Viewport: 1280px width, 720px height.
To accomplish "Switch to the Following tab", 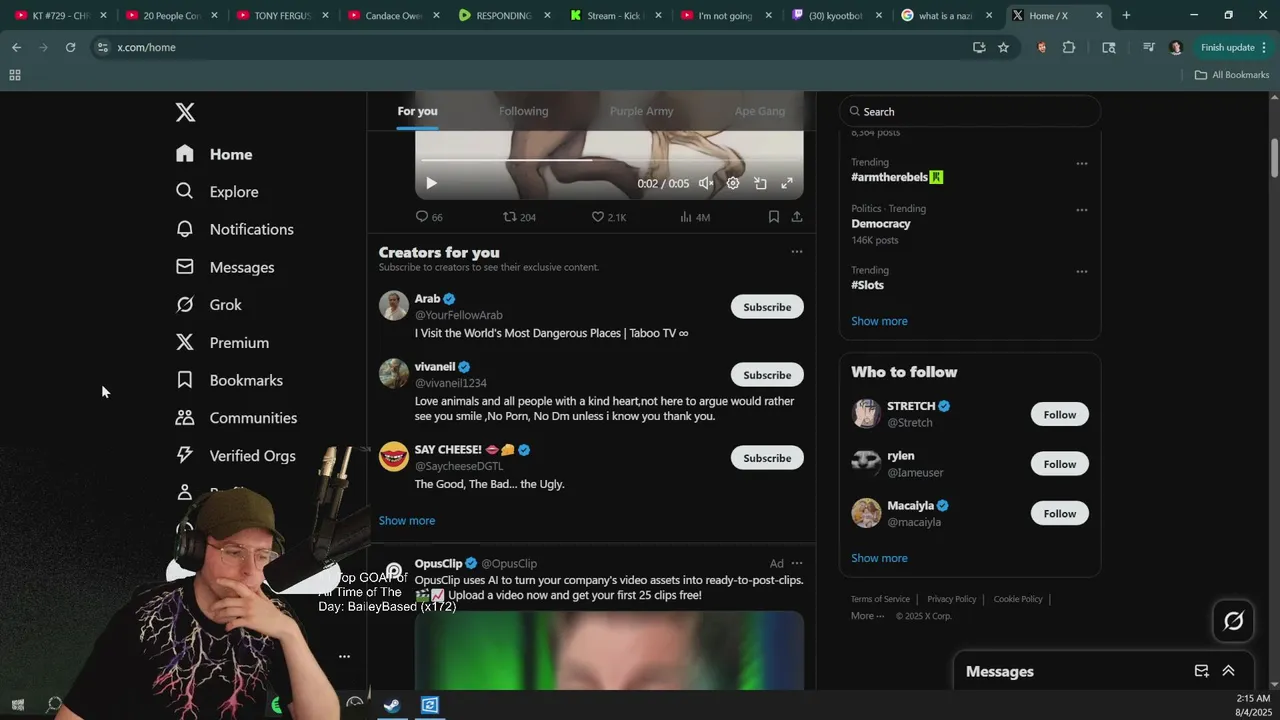I will tap(523, 111).
